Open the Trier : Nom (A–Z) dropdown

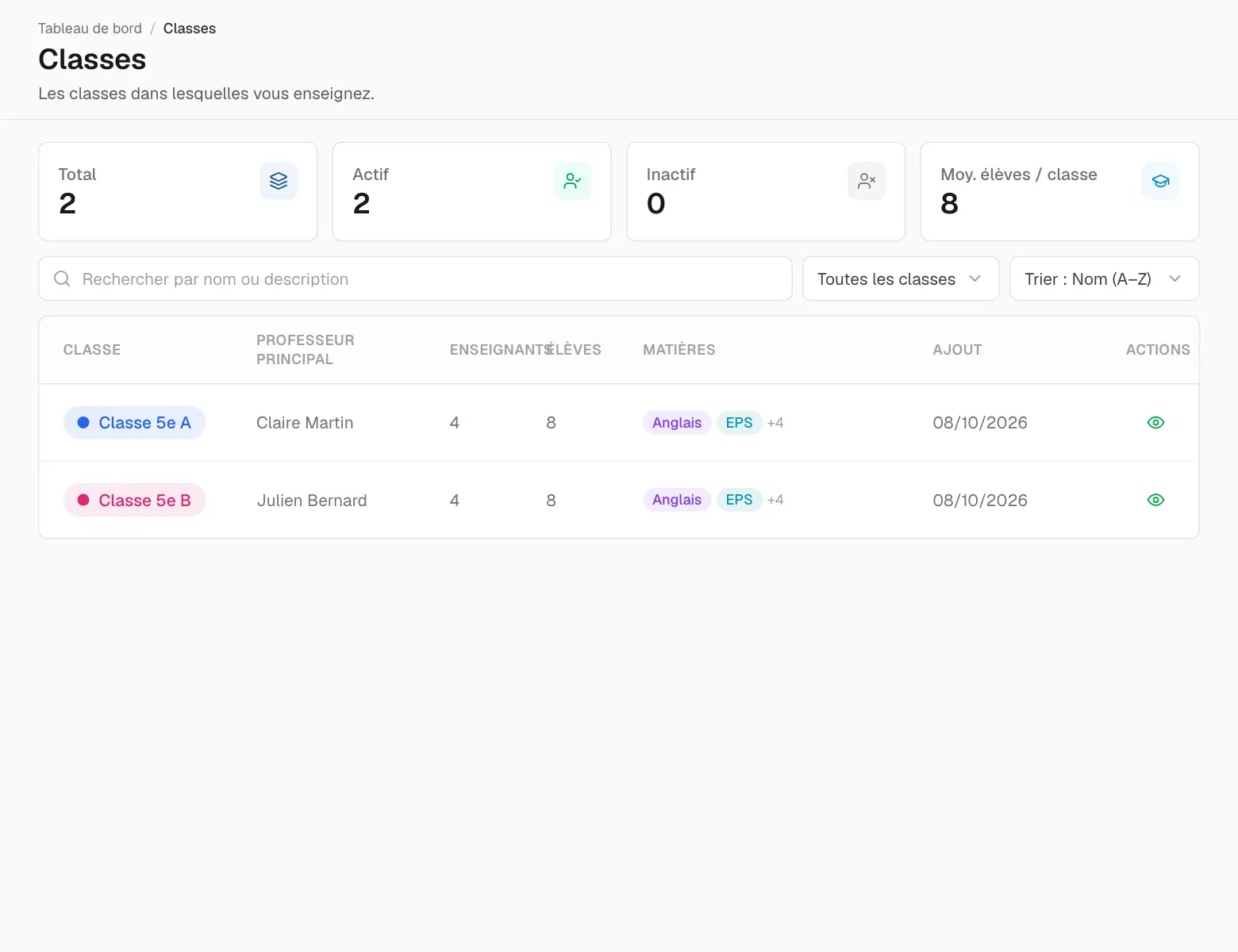click(1104, 278)
